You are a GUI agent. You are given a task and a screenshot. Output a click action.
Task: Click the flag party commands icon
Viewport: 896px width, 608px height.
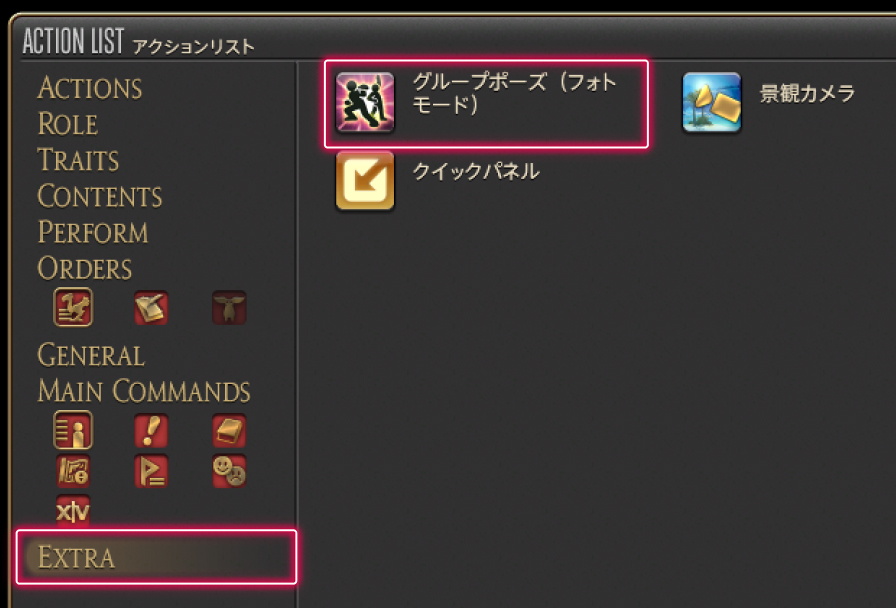(151, 471)
